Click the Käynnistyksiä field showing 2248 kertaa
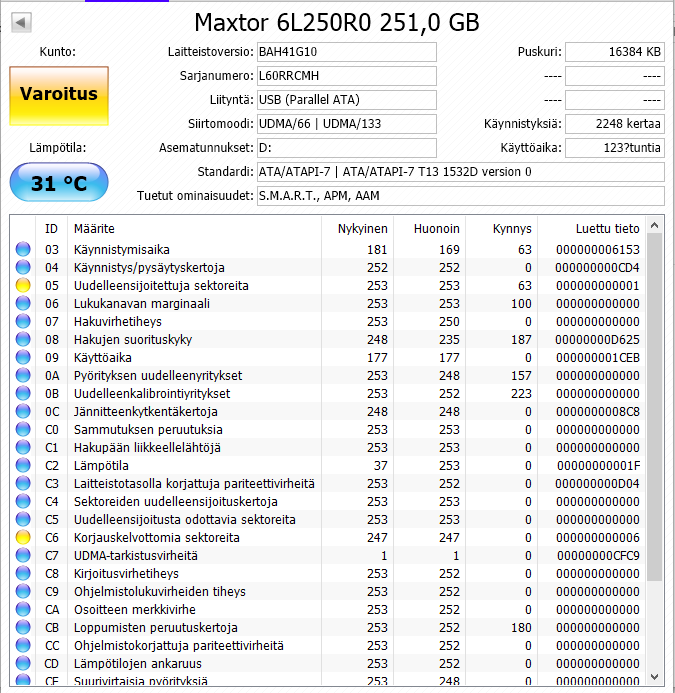The image size is (675, 693). pyautogui.click(x=615, y=124)
